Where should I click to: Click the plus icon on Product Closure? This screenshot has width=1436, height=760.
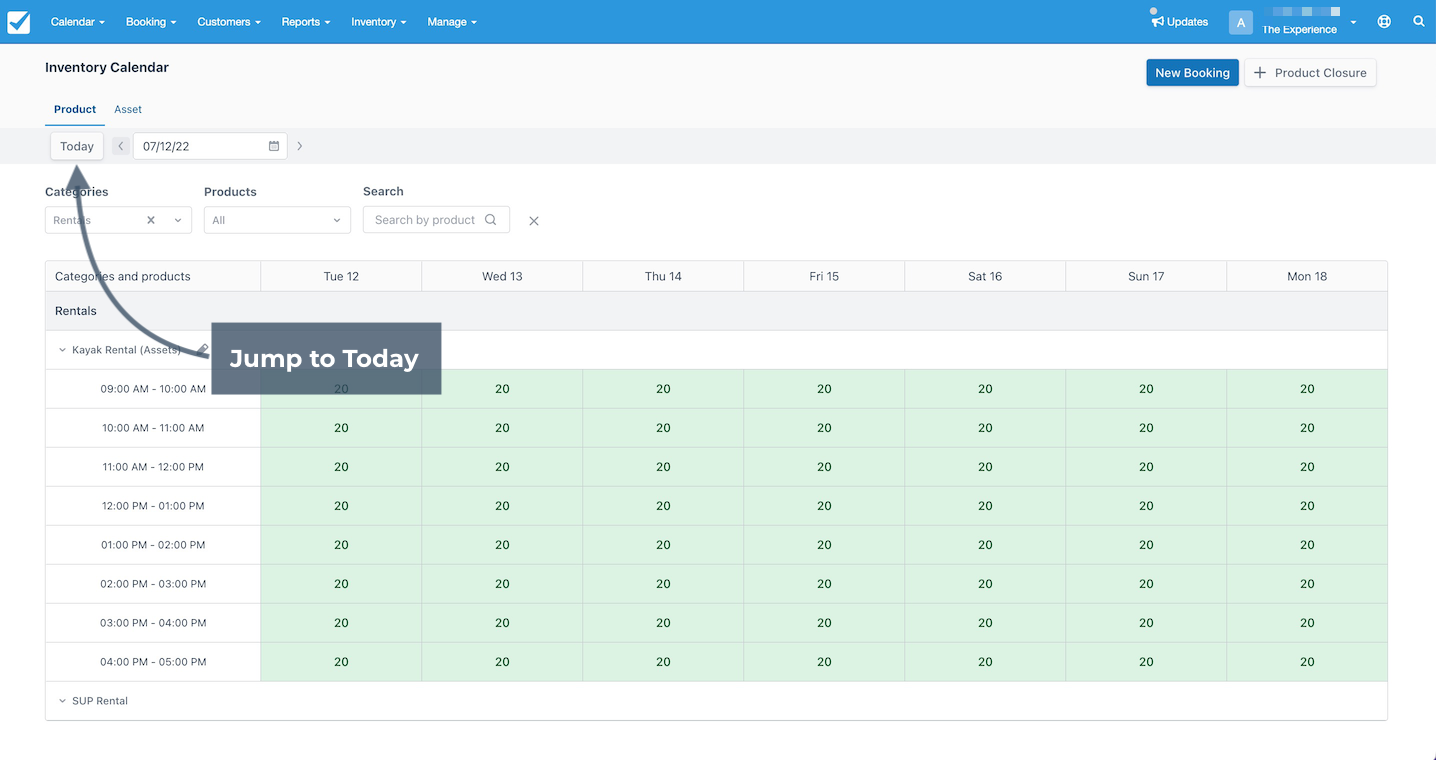[x=1260, y=73]
